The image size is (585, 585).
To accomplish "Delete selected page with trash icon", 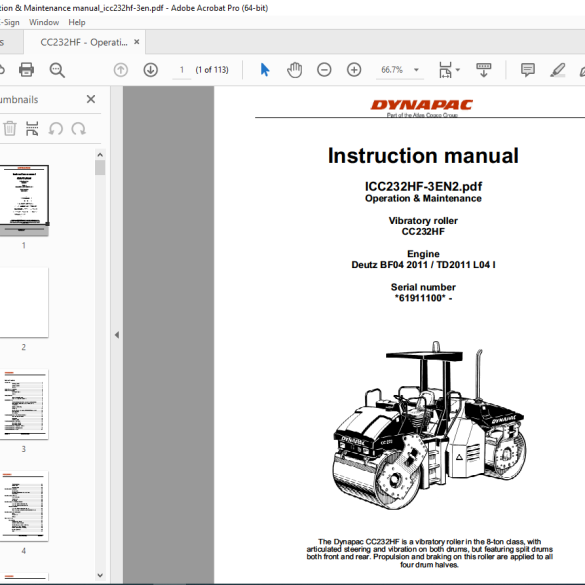I will 10,129.
